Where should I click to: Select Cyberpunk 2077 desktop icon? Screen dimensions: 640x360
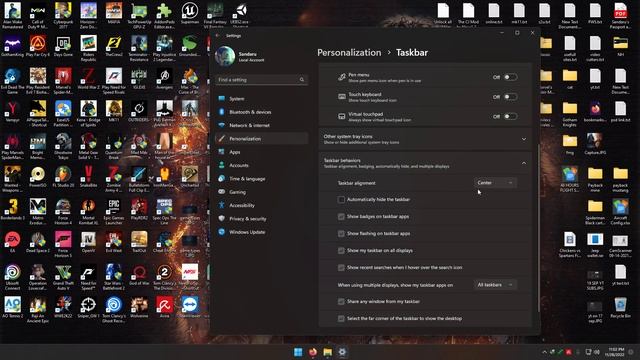click(x=63, y=16)
